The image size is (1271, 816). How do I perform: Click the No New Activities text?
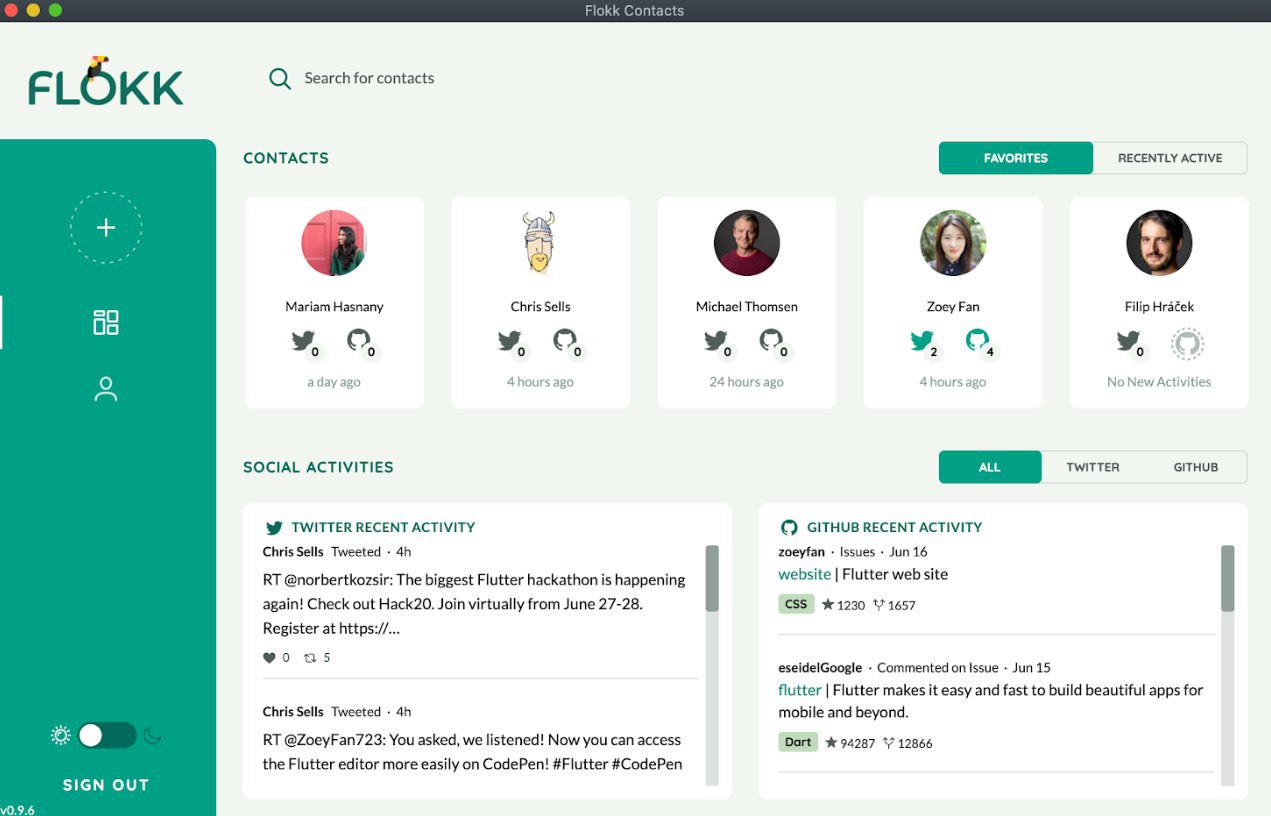pyautogui.click(x=1159, y=382)
